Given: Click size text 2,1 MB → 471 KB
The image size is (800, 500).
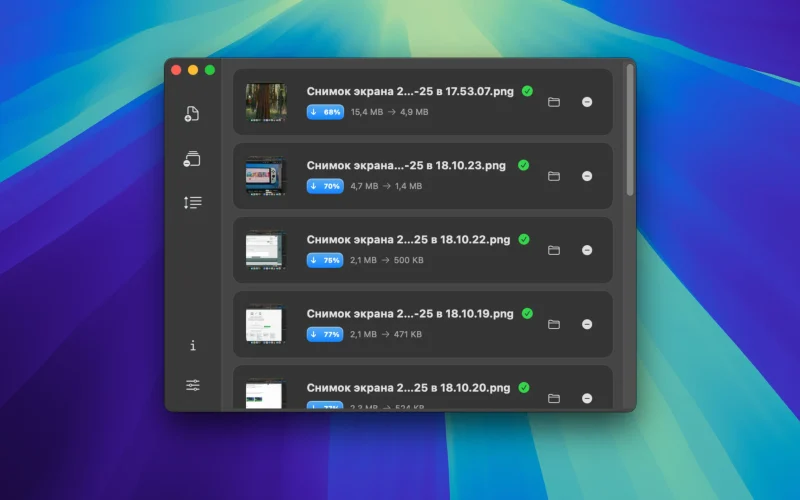Looking at the screenshot, I should coord(386,334).
